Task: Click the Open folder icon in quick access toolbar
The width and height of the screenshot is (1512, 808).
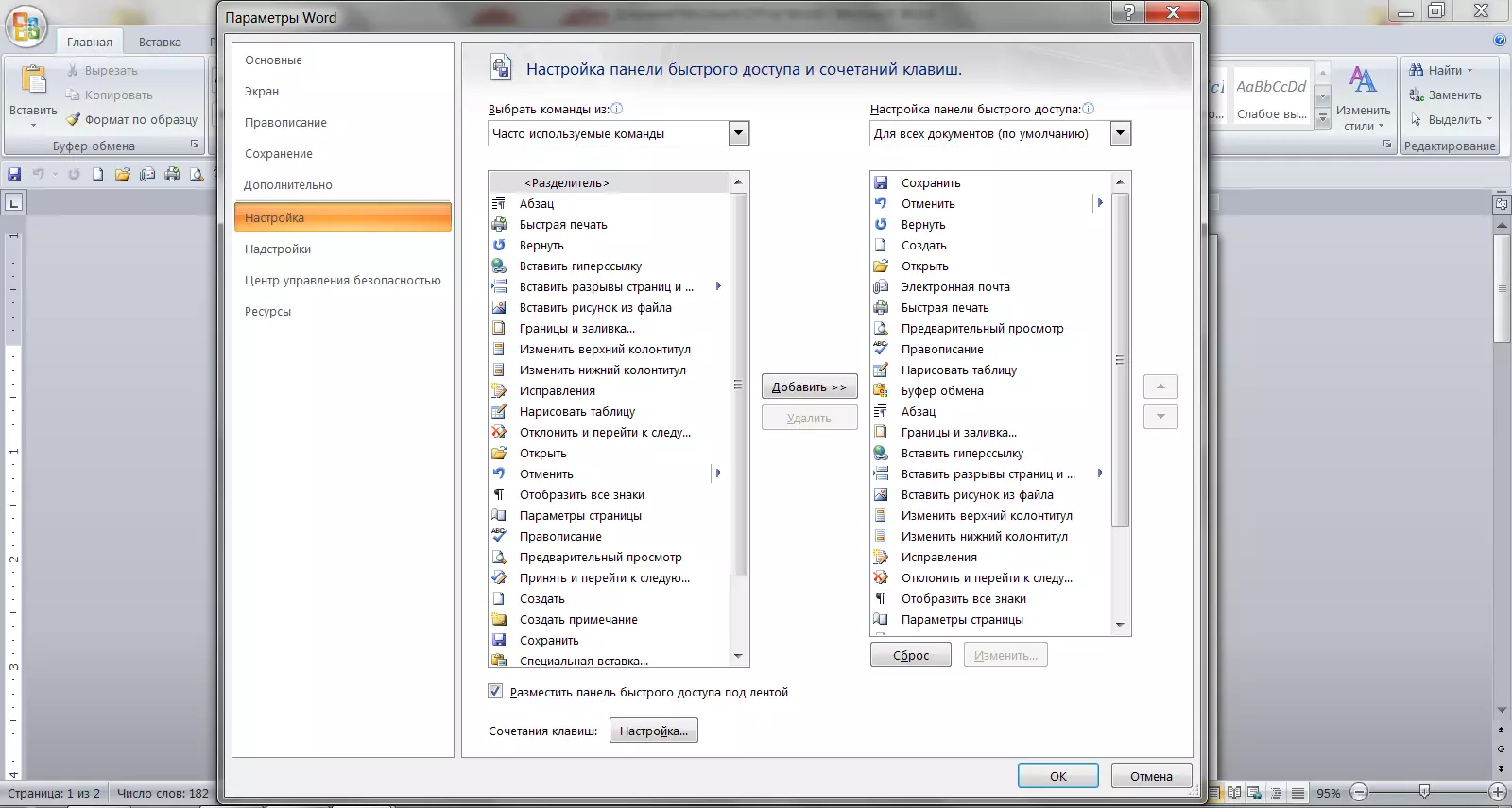Action: click(122, 174)
